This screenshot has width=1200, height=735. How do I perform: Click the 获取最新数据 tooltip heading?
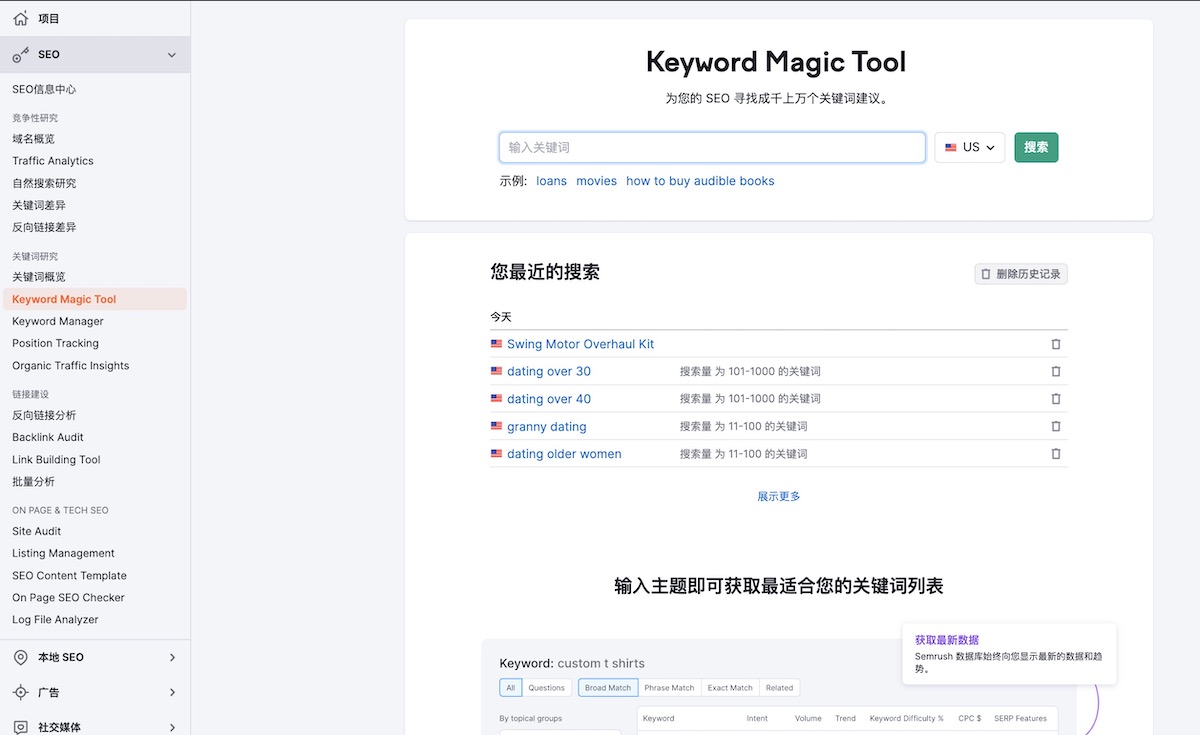click(947, 640)
